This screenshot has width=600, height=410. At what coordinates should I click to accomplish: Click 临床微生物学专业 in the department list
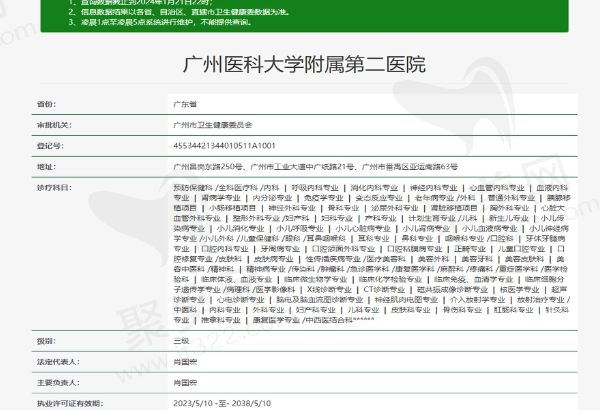coord(316,279)
